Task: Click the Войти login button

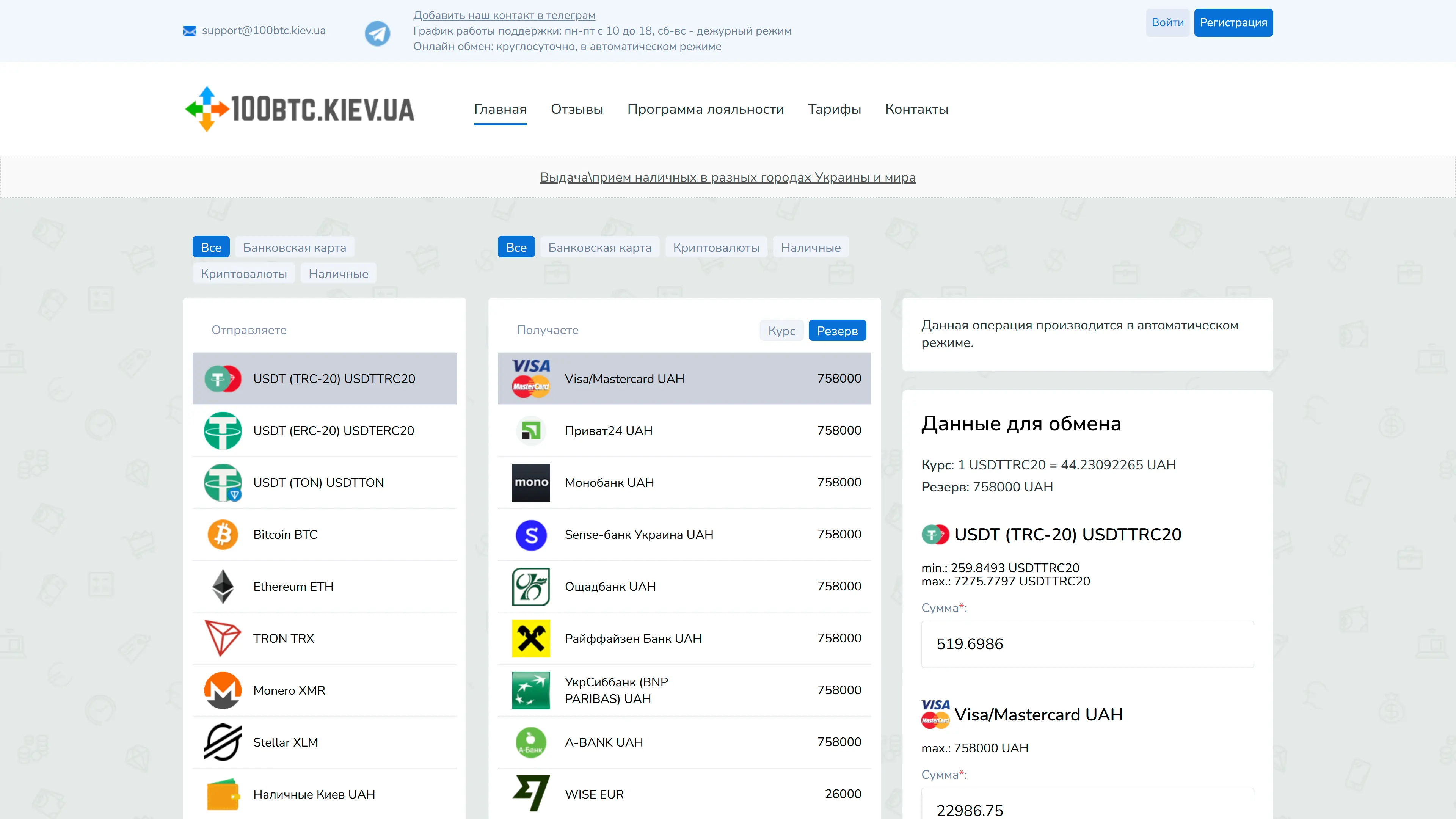Action: point(1167,23)
